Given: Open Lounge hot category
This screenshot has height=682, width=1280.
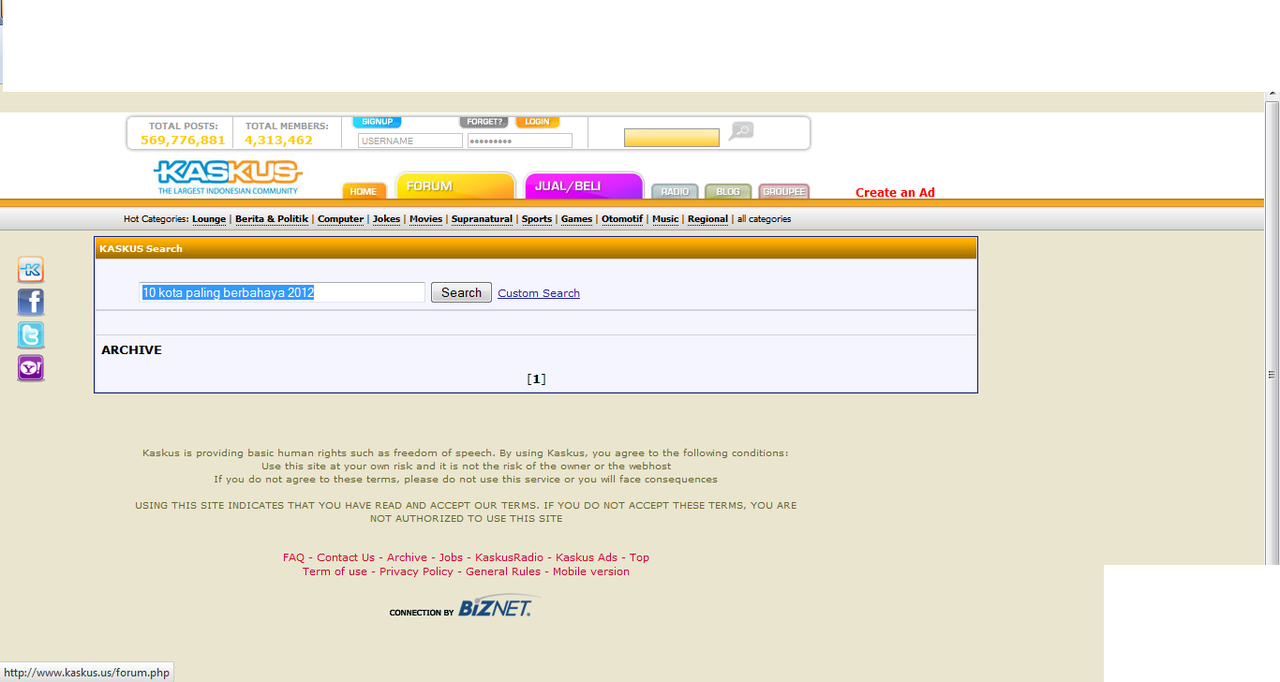Looking at the screenshot, I should click(209, 219).
